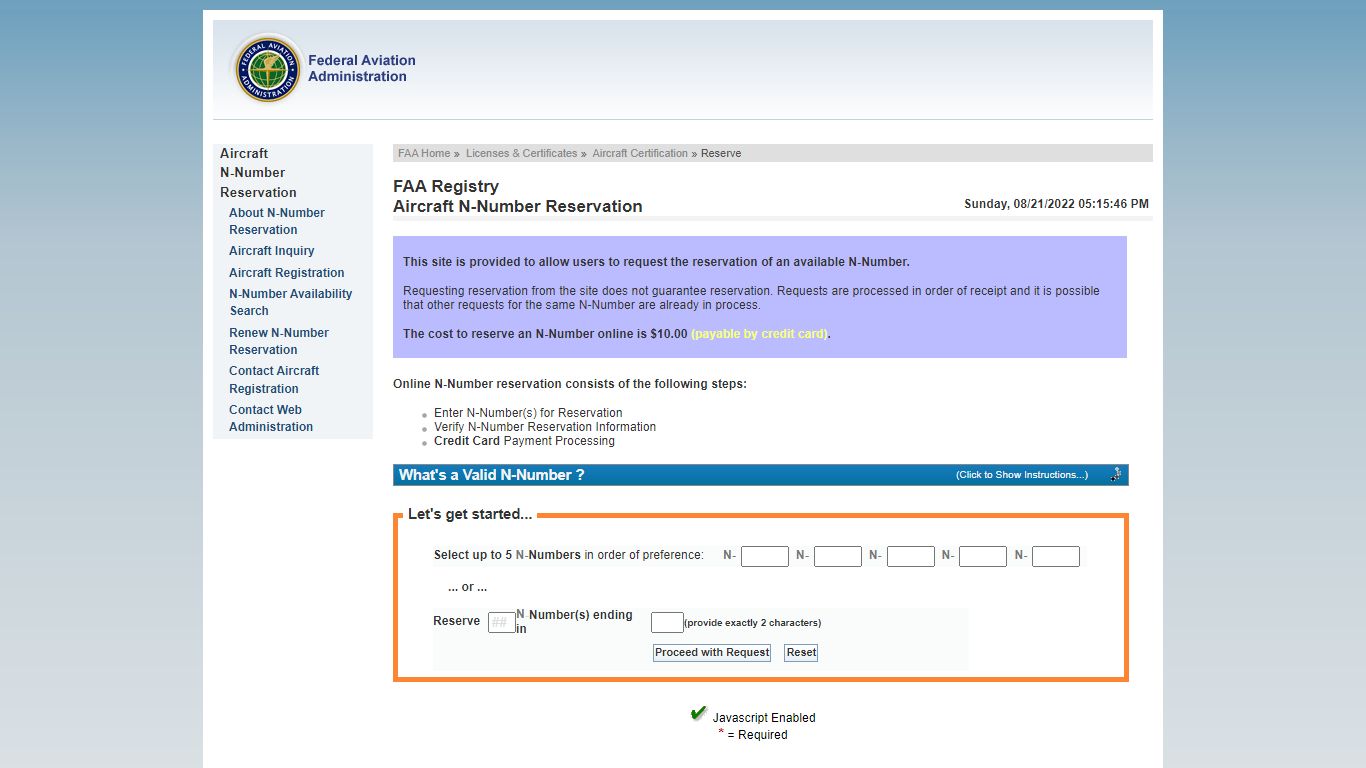Click the 'Credit Card Payment Processing' step
Screen dimensions: 1366x768
[x=524, y=441]
